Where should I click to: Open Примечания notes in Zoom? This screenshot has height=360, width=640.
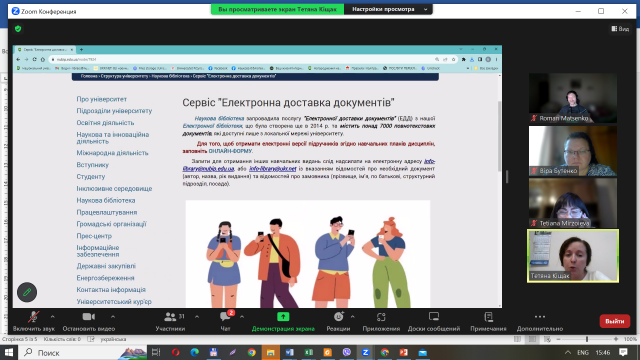tap(488, 321)
